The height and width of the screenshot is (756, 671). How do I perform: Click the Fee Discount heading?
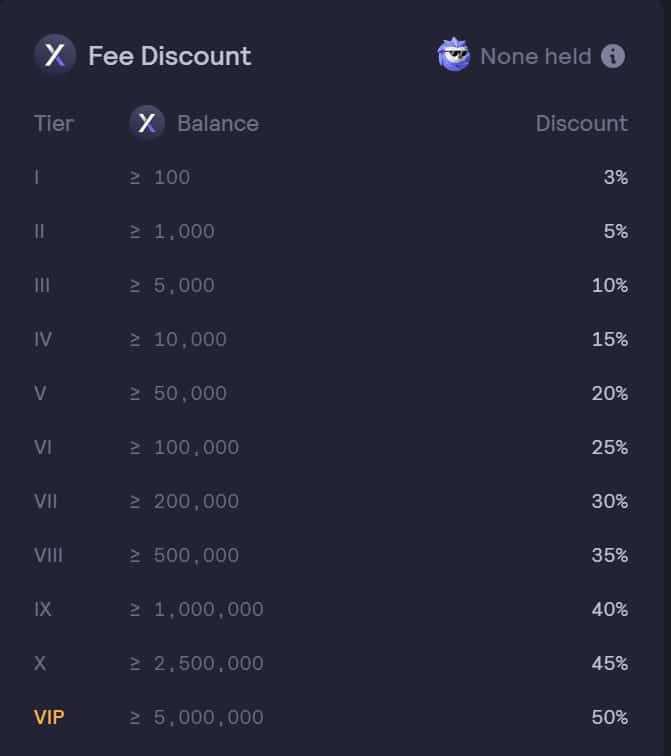point(170,56)
